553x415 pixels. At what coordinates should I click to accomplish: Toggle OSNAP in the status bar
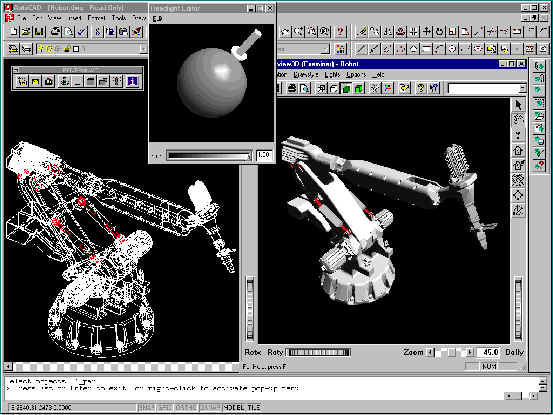(x=209, y=408)
